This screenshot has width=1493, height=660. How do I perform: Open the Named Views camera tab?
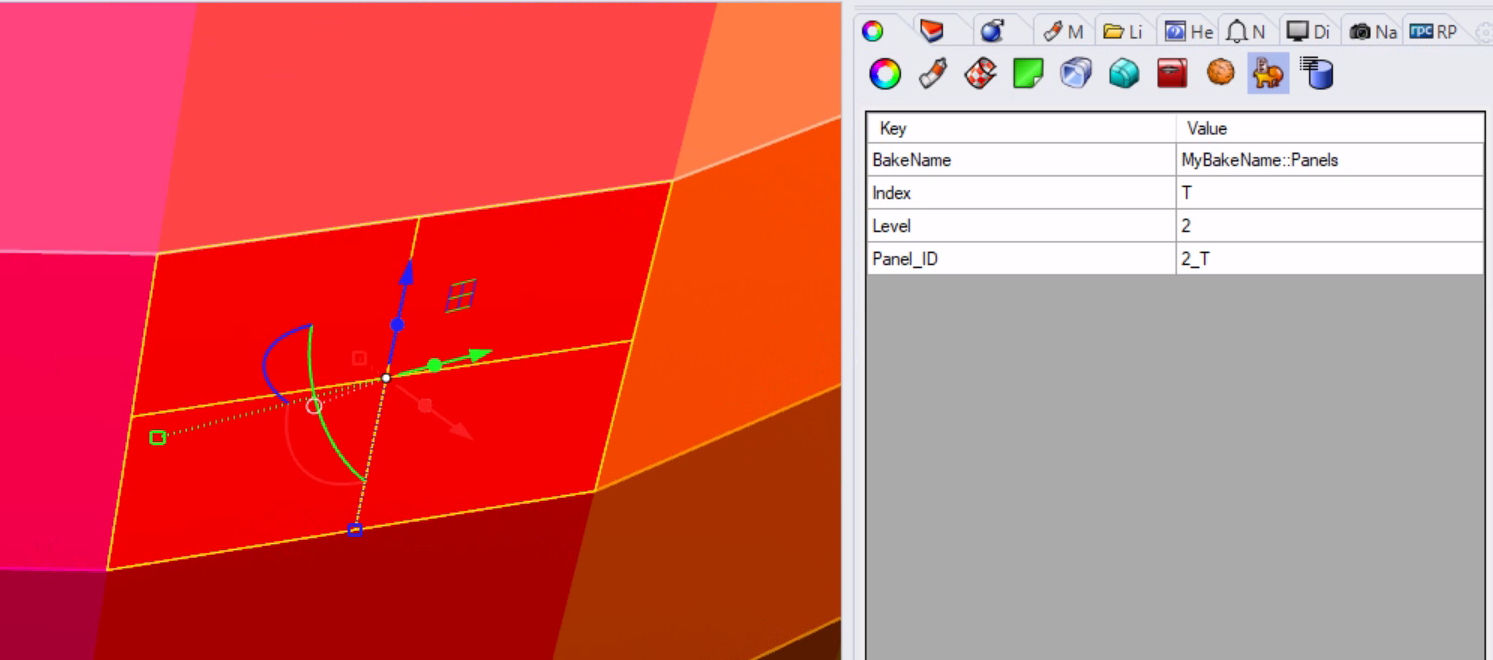(1370, 31)
